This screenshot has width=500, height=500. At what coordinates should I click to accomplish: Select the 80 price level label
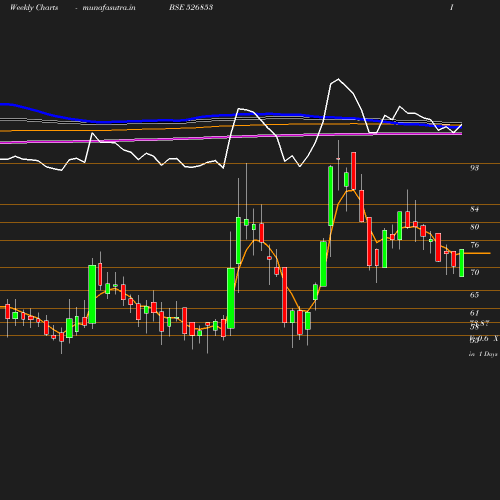coord(474,227)
